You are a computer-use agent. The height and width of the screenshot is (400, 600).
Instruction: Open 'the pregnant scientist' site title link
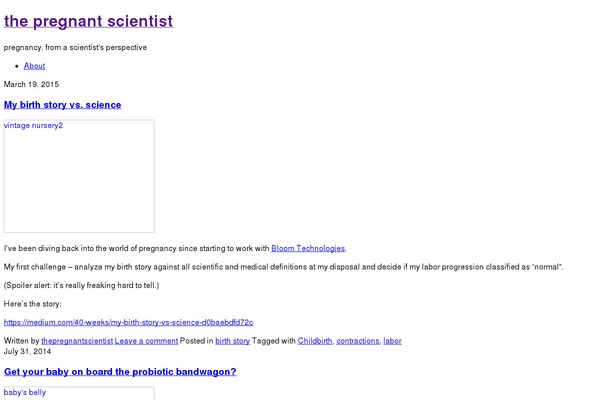(x=88, y=21)
